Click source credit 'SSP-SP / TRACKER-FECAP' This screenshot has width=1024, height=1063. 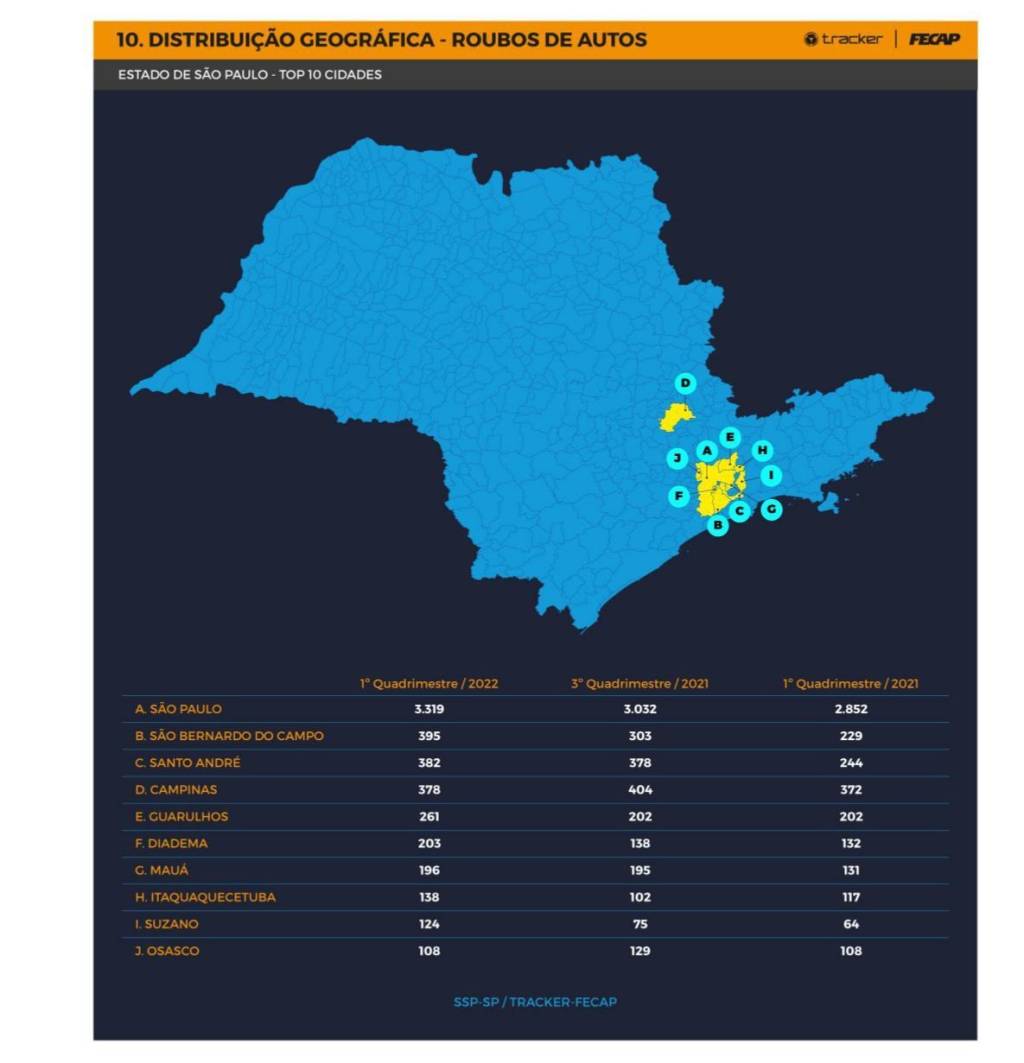point(535,1002)
